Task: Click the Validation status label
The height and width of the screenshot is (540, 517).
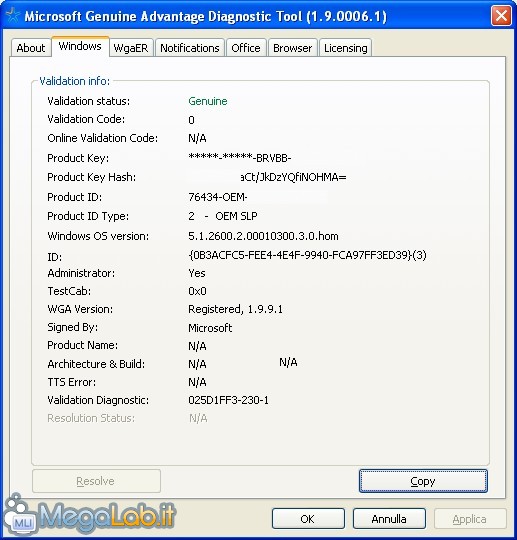Action: [x=89, y=101]
